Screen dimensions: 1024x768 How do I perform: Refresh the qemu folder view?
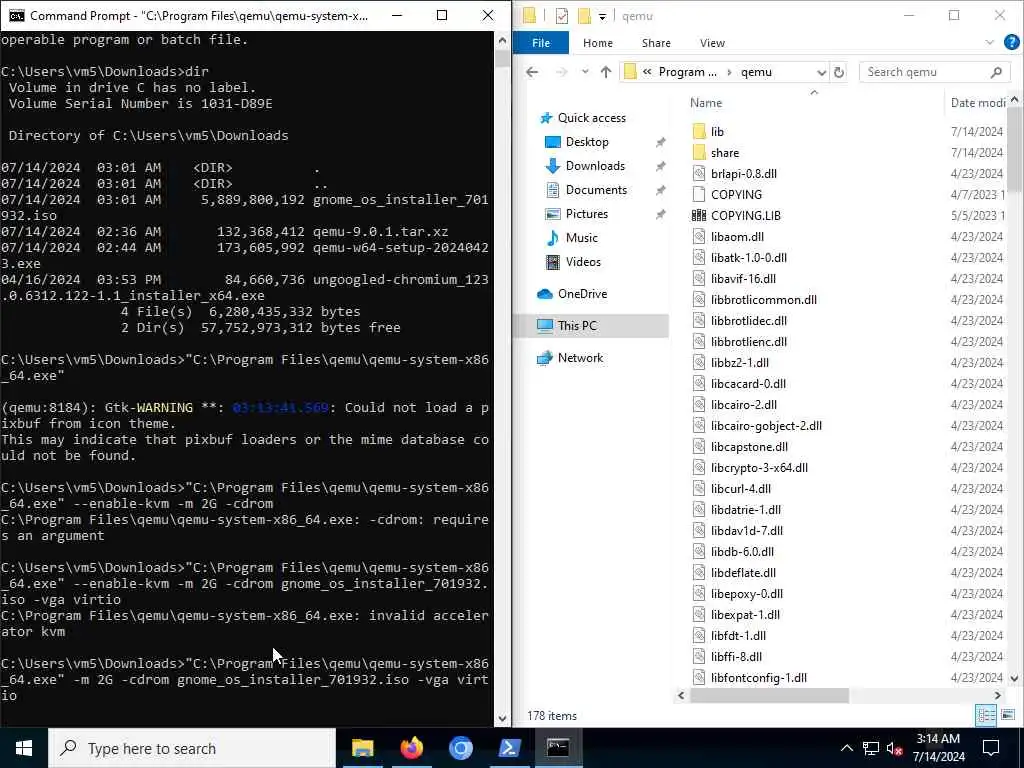pos(839,72)
